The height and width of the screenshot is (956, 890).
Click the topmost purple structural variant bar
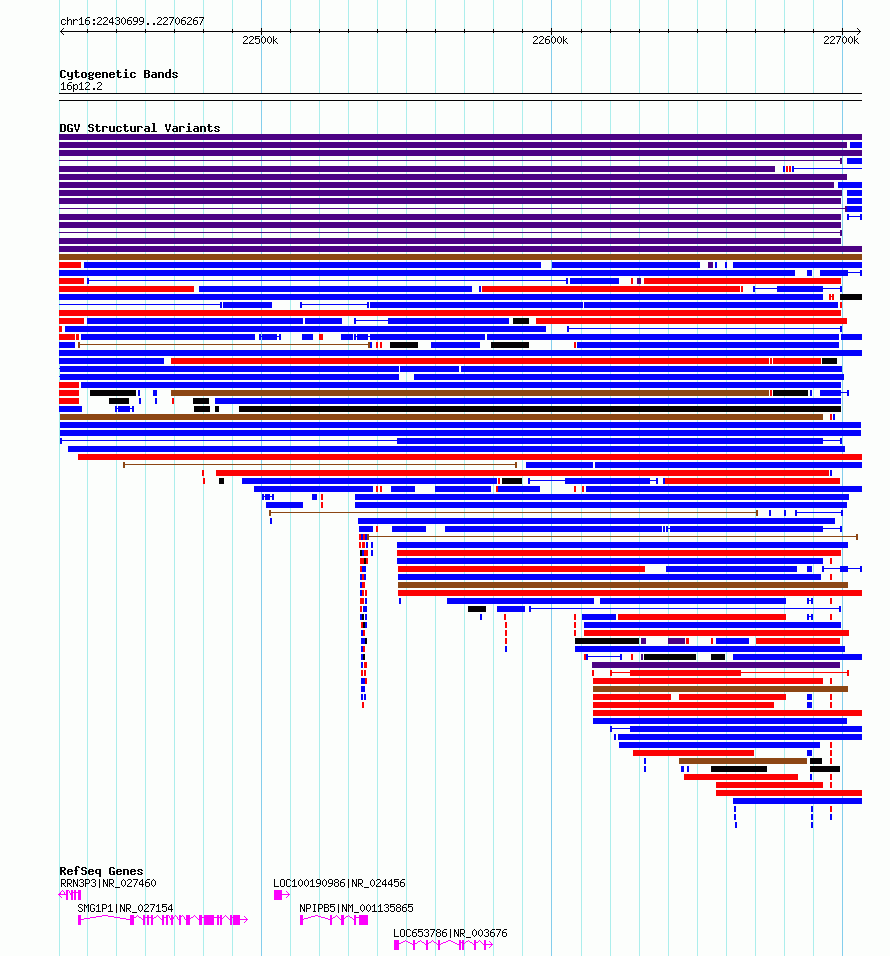point(460,137)
